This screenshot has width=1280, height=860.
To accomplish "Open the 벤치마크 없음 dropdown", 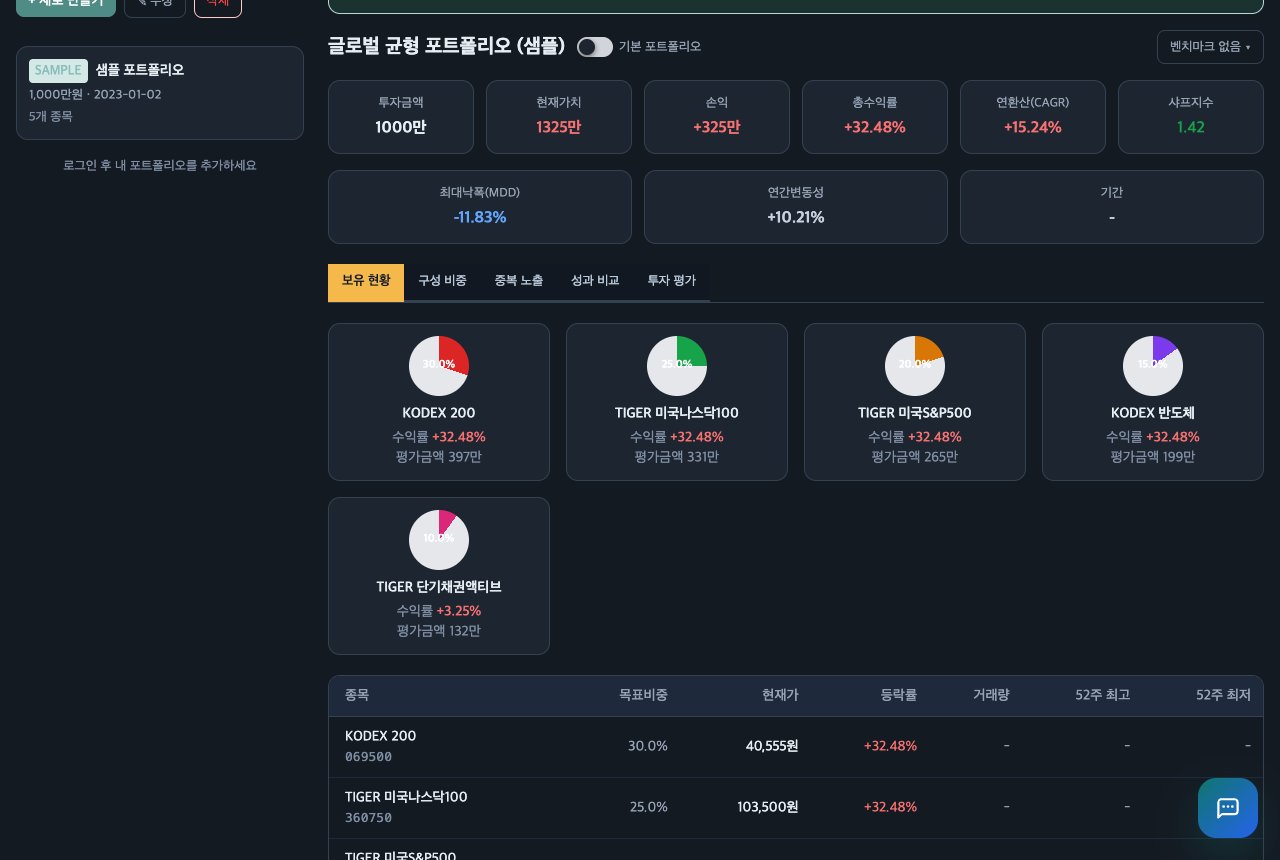I will (x=1210, y=47).
